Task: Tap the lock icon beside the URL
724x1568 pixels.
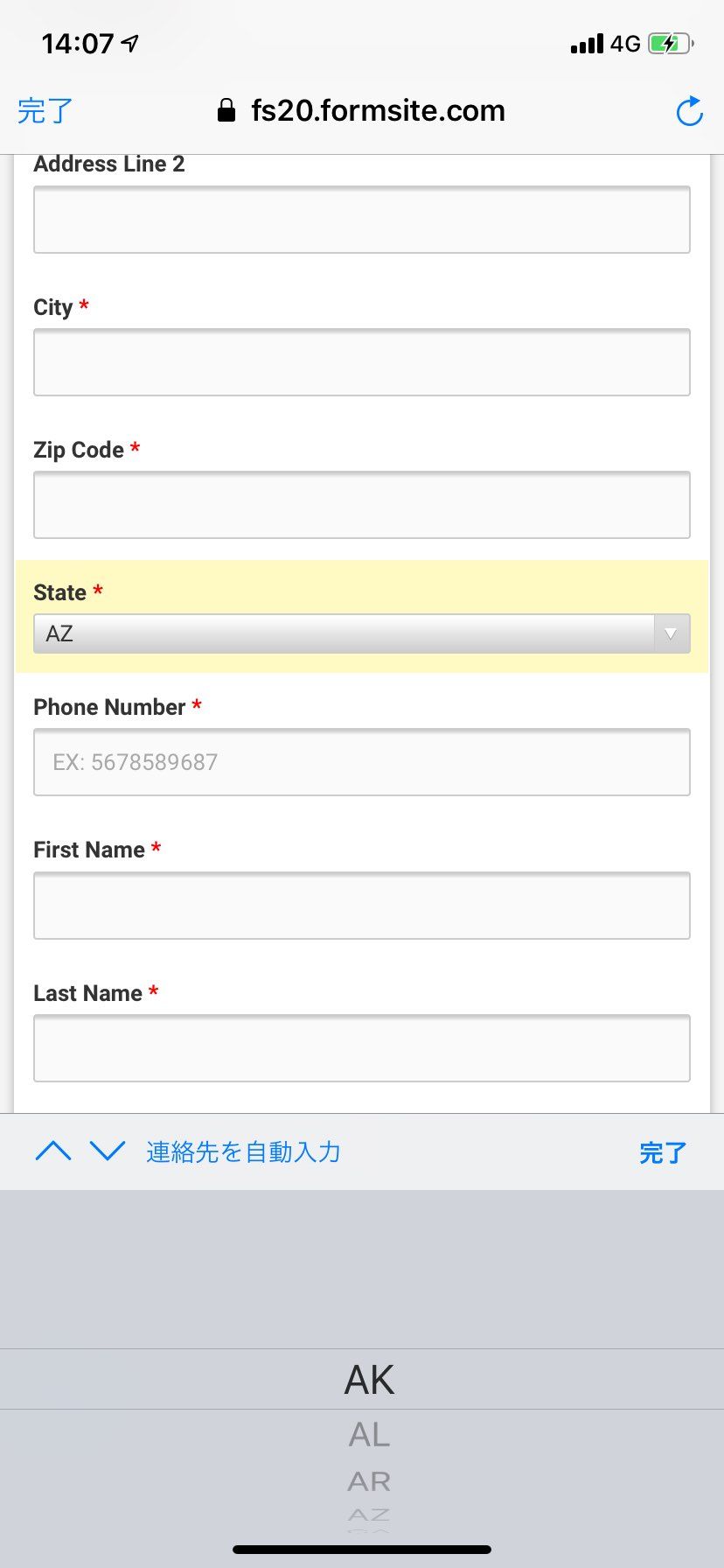Action: click(226, 110)
